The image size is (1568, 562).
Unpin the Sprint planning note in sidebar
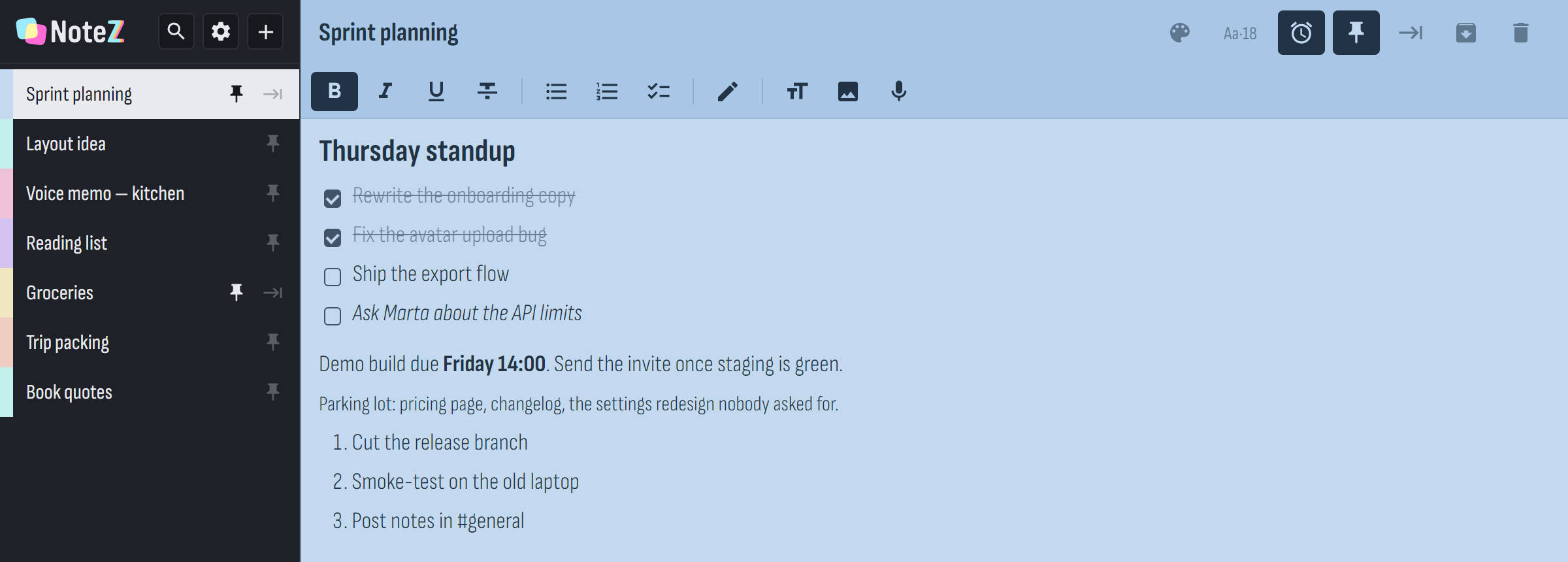pyautogui.click(x=237, y=94)
